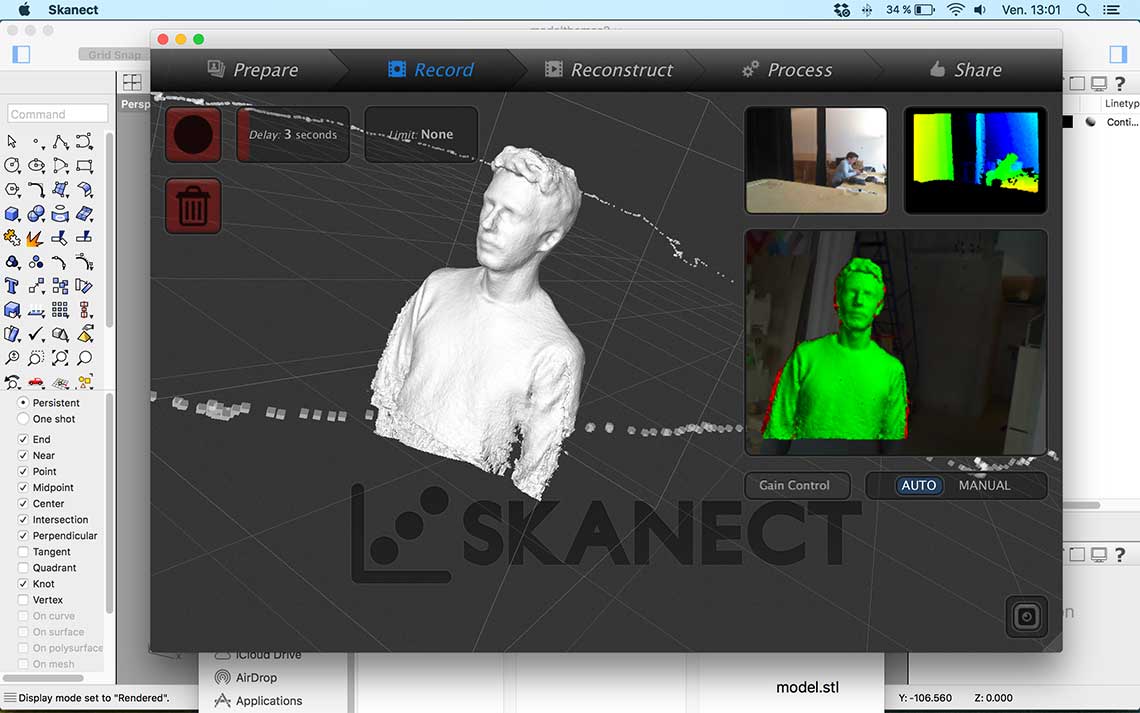
Task: Click the red car Shade icon
Action: (x=36, y=382)
